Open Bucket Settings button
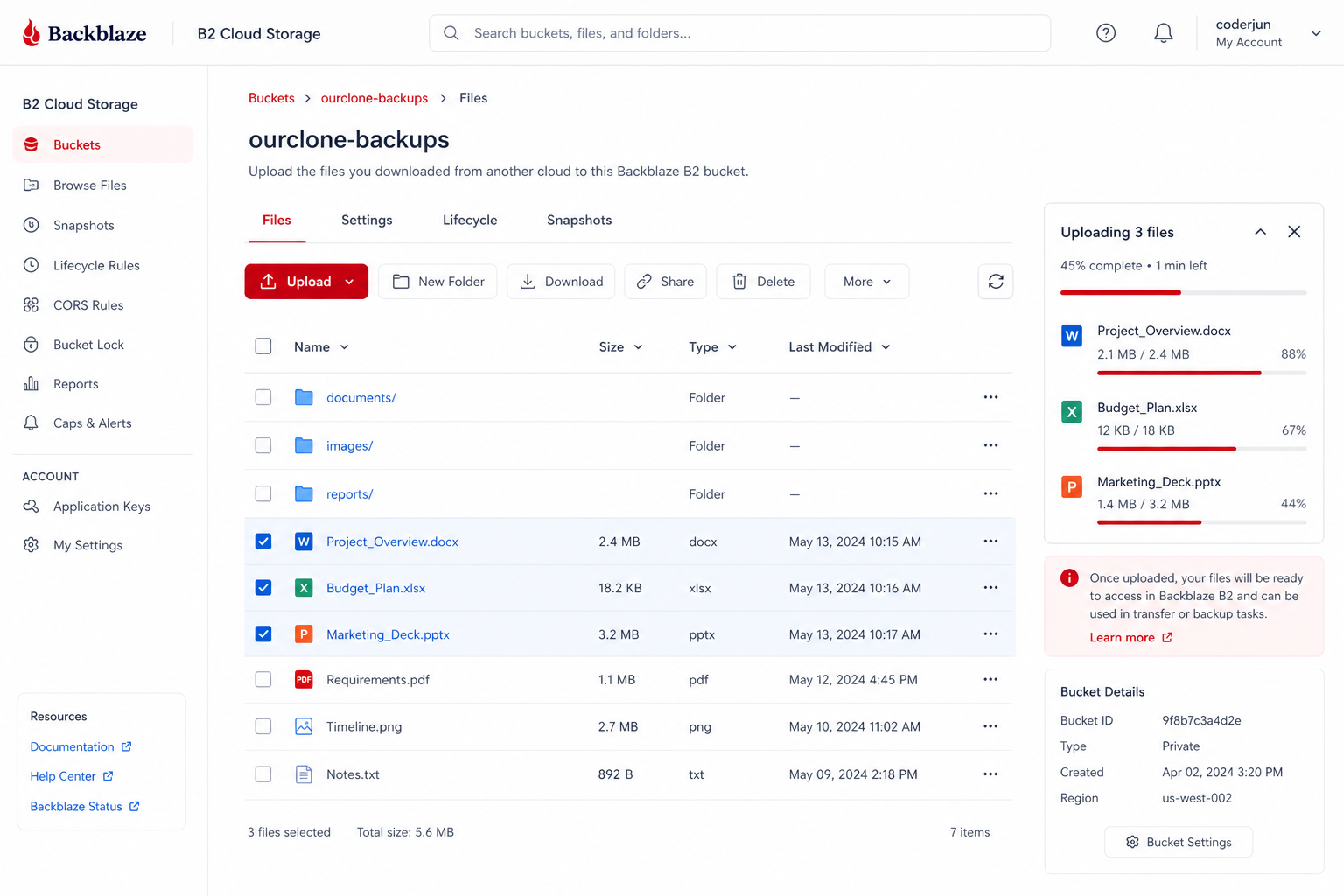This screenshot has height=896, width=1344. 1179,842
